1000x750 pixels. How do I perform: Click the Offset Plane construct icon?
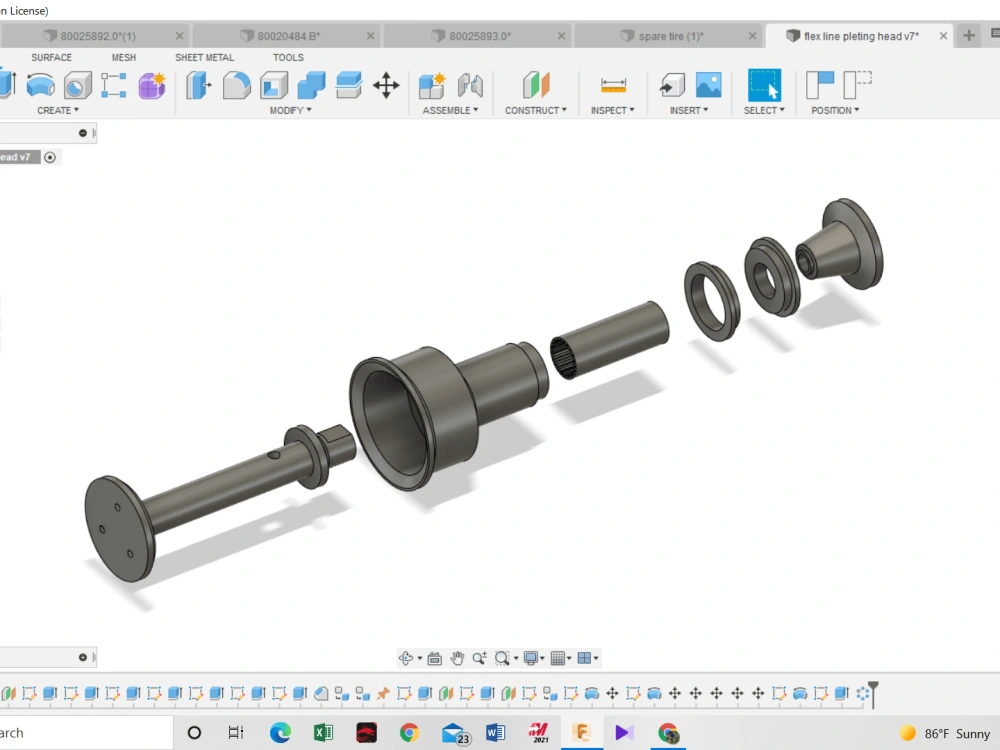tap(536, 85)
